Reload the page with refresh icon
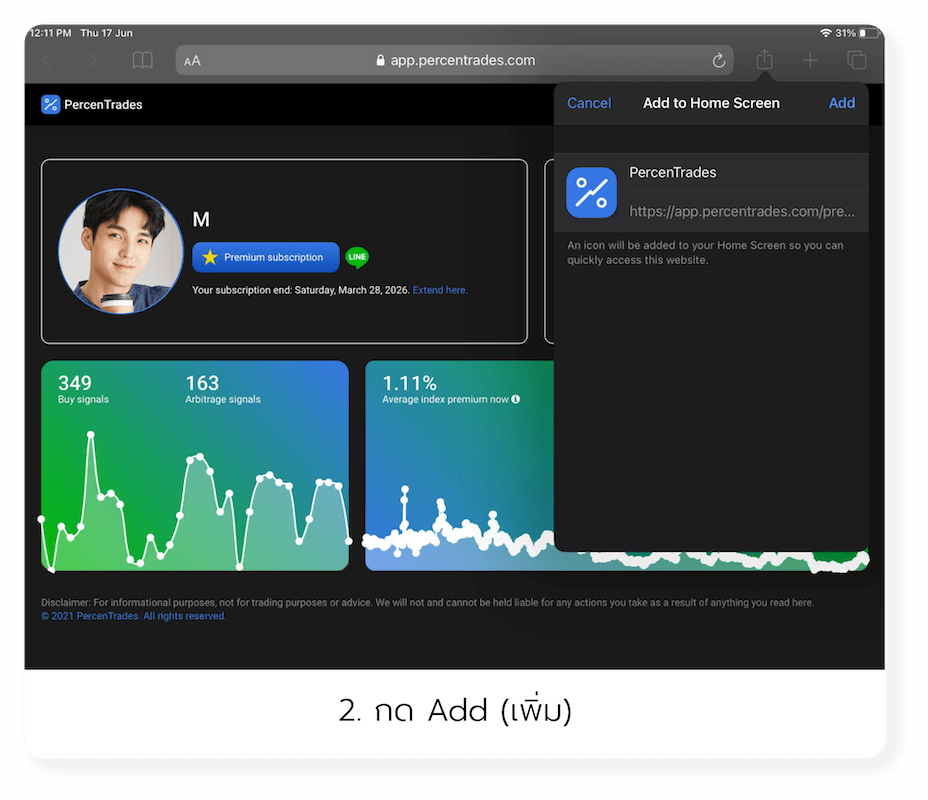928x800 pixels. coord(718,60)
